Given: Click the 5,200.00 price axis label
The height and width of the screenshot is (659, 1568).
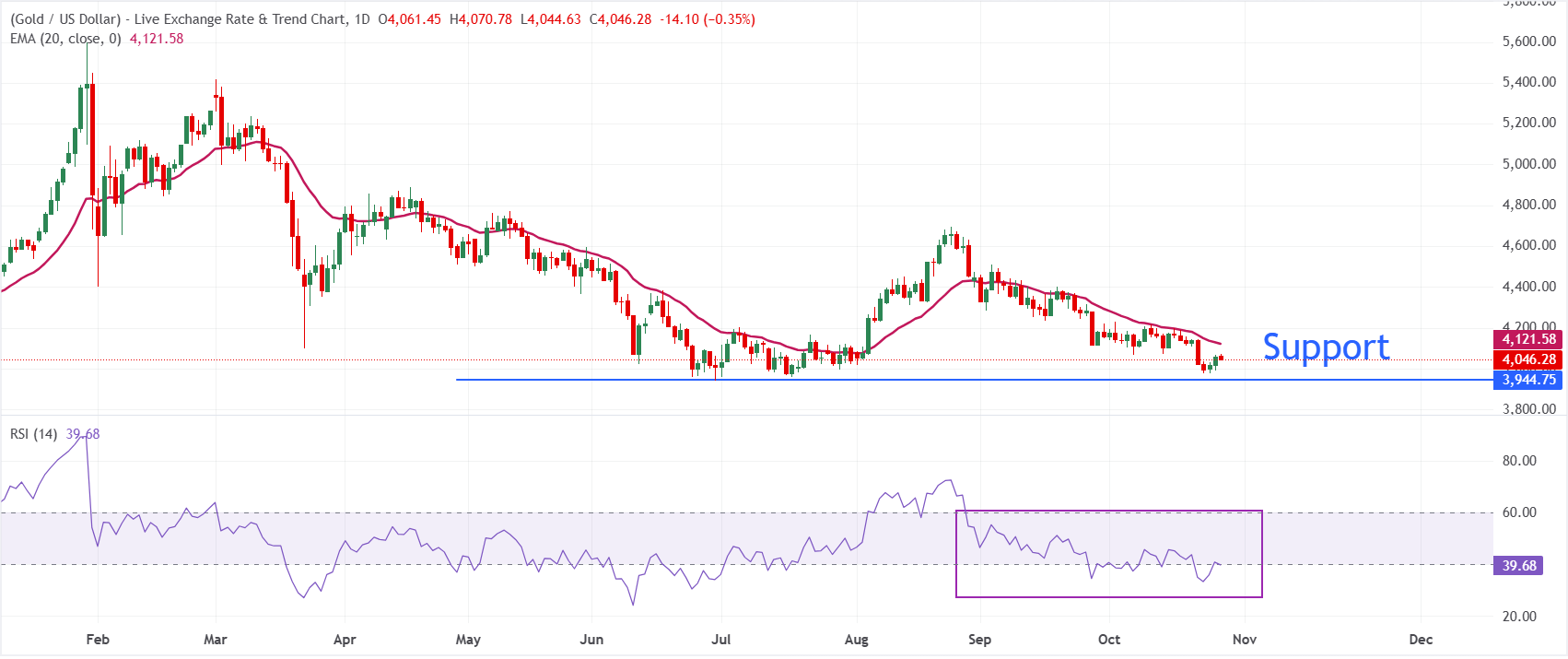Looking at the screenshot, I should point(1529,123).
